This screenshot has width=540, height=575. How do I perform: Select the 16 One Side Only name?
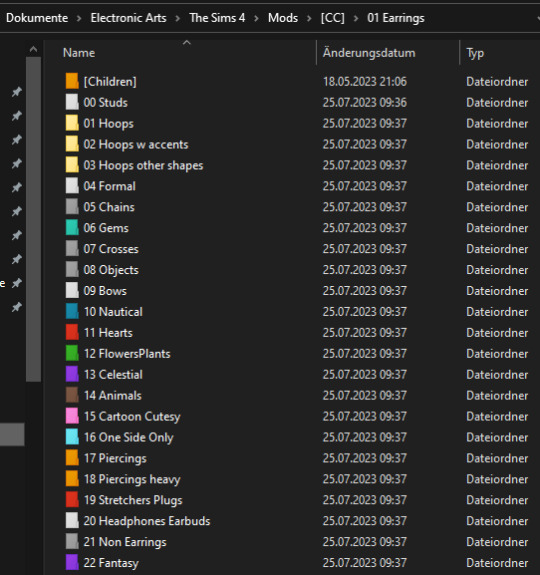pyautogui.click(x=129, y=437)
